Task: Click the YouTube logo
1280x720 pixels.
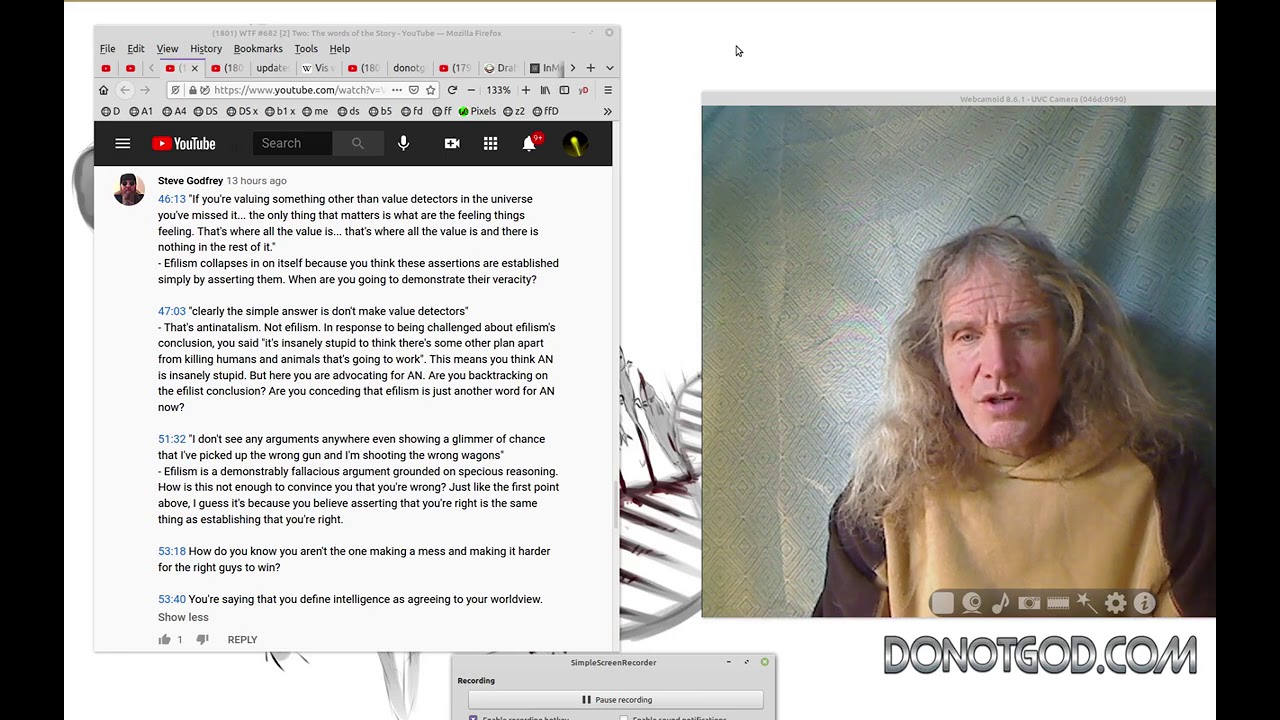Action: pos(184,144)
